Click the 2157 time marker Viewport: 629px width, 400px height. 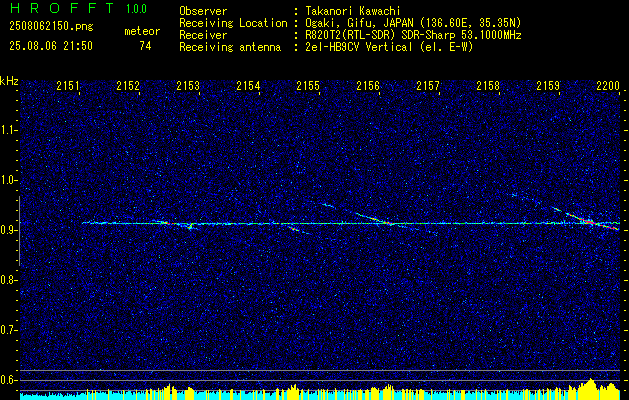[x=428, y=86]
